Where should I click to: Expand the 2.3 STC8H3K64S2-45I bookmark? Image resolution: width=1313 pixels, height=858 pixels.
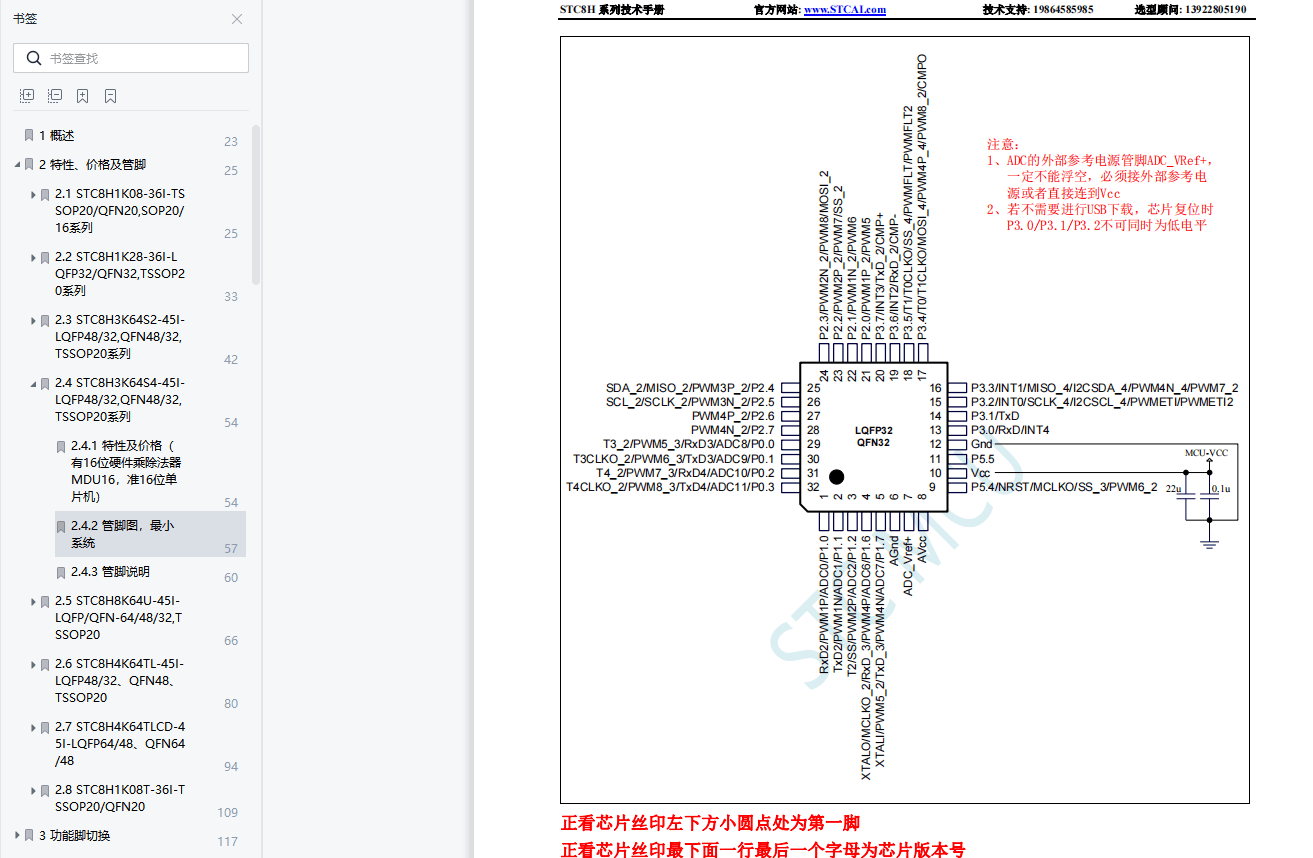coord(33,321)
